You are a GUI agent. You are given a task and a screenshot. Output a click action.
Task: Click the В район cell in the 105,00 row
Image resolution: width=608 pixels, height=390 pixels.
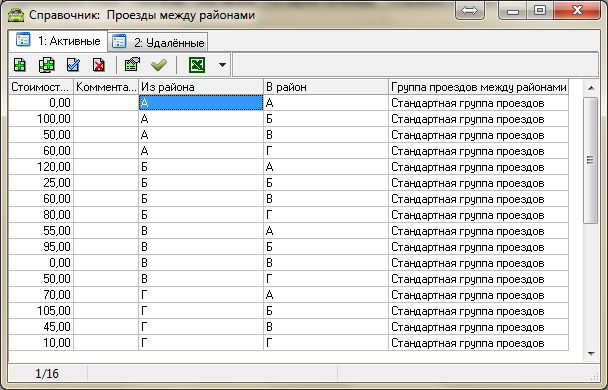pos(326,311)
